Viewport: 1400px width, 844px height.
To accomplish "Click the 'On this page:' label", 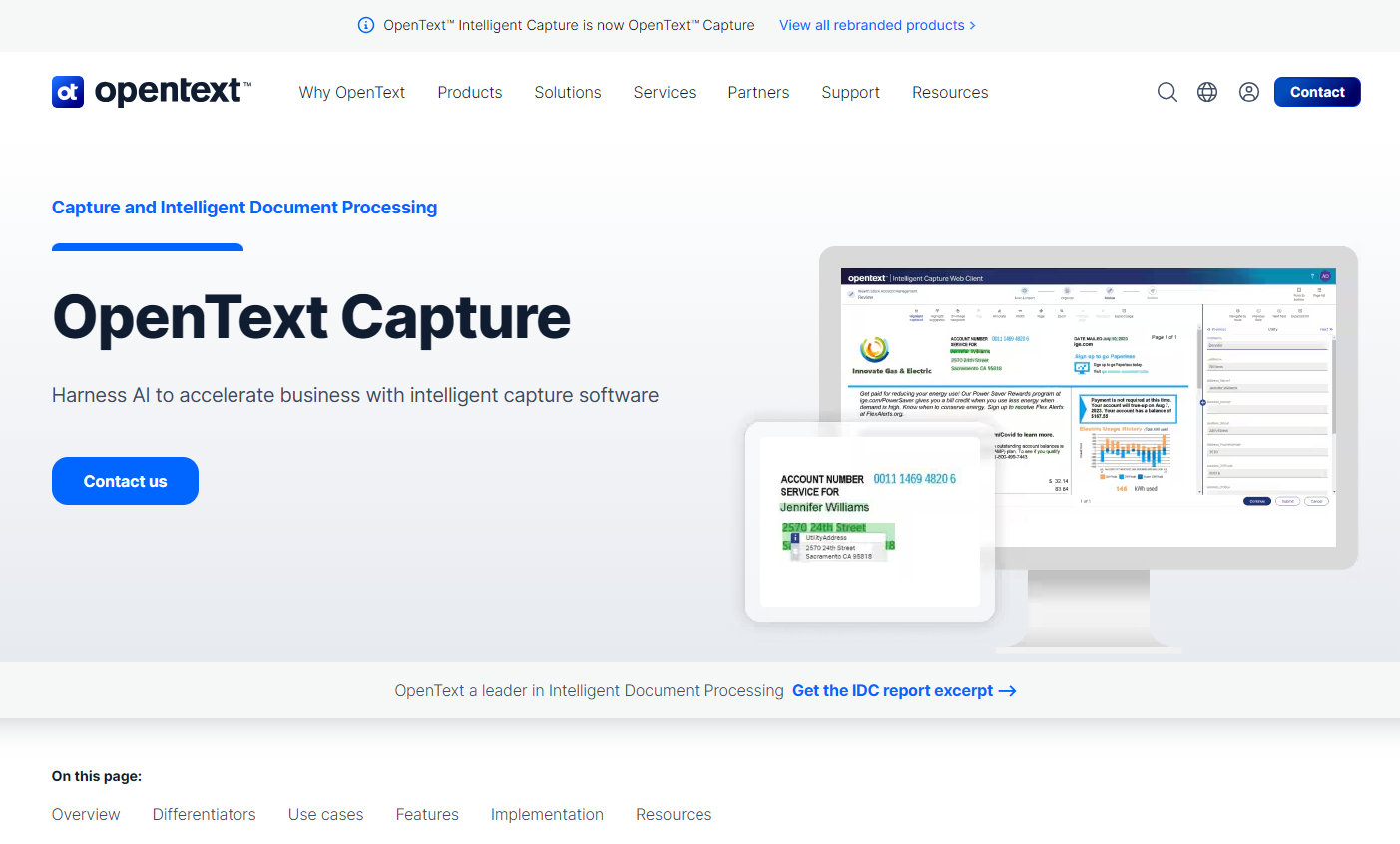I will tap(97, 776).
